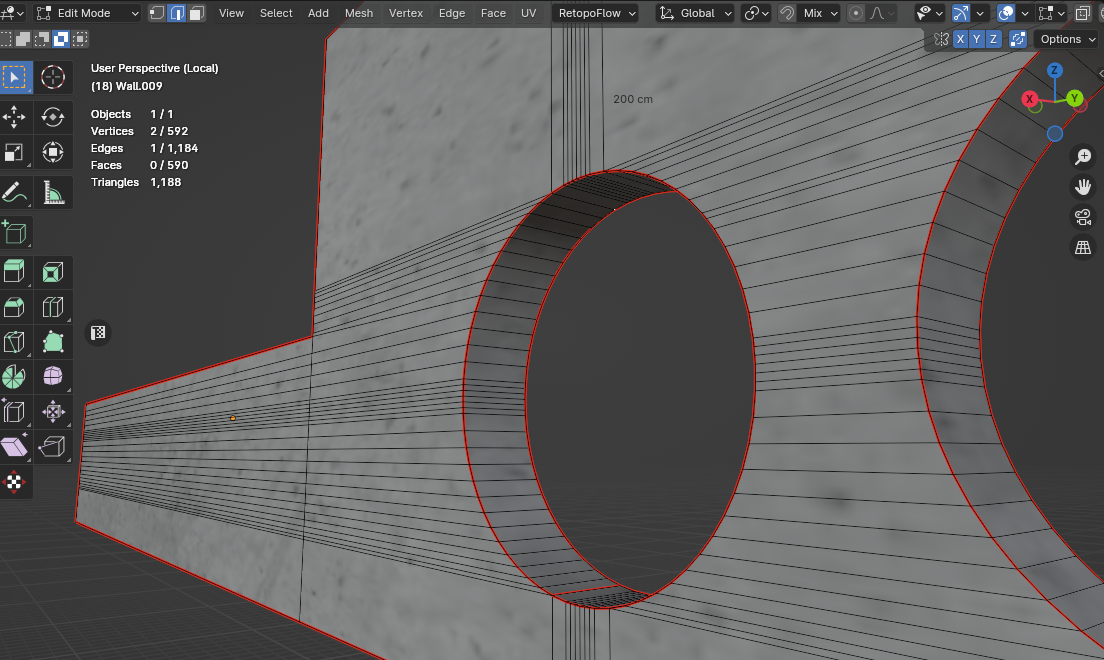1104x660 pixels.
Task: Enable vertex select mode
Action: pos(157,13)
